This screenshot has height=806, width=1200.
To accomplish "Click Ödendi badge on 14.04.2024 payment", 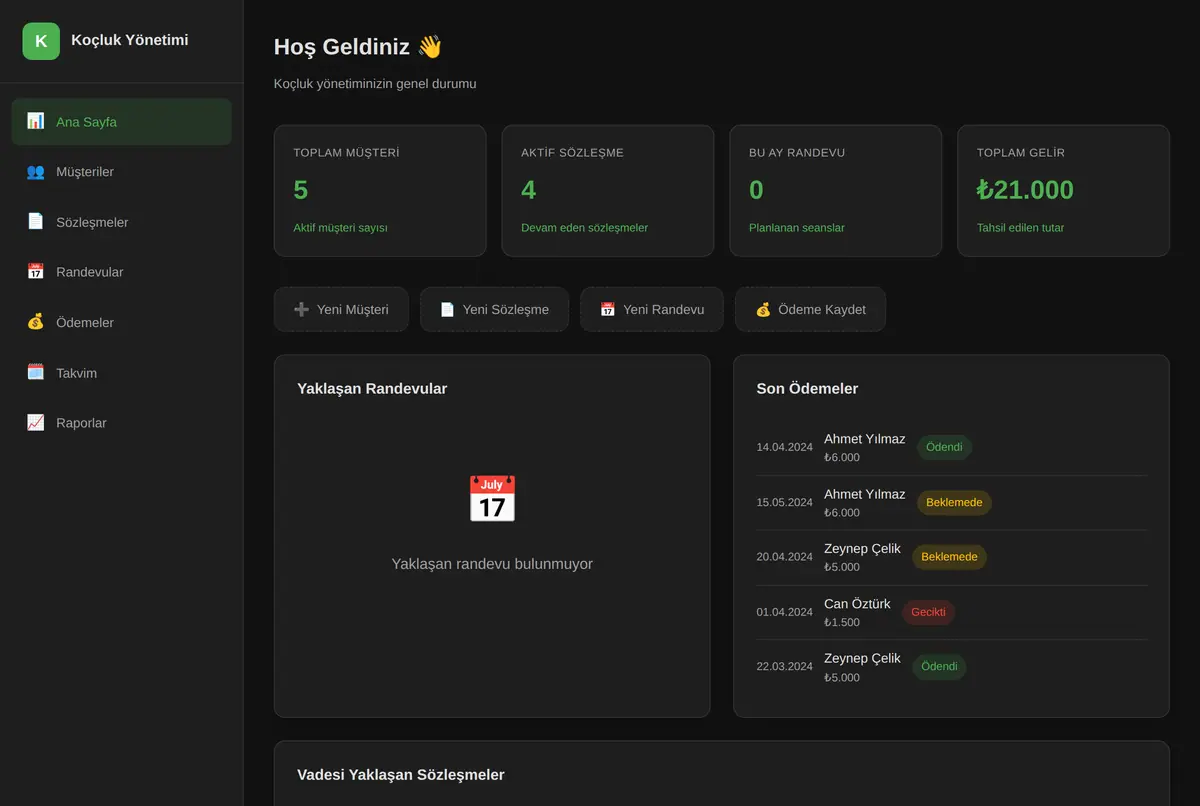I will coord(944,447).
